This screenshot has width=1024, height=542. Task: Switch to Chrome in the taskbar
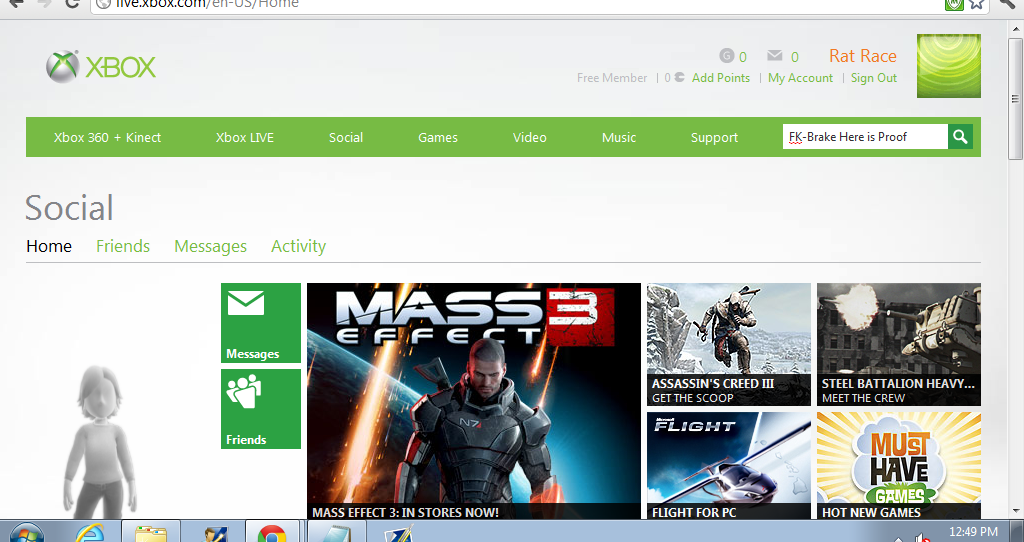[x=272, y=533]
